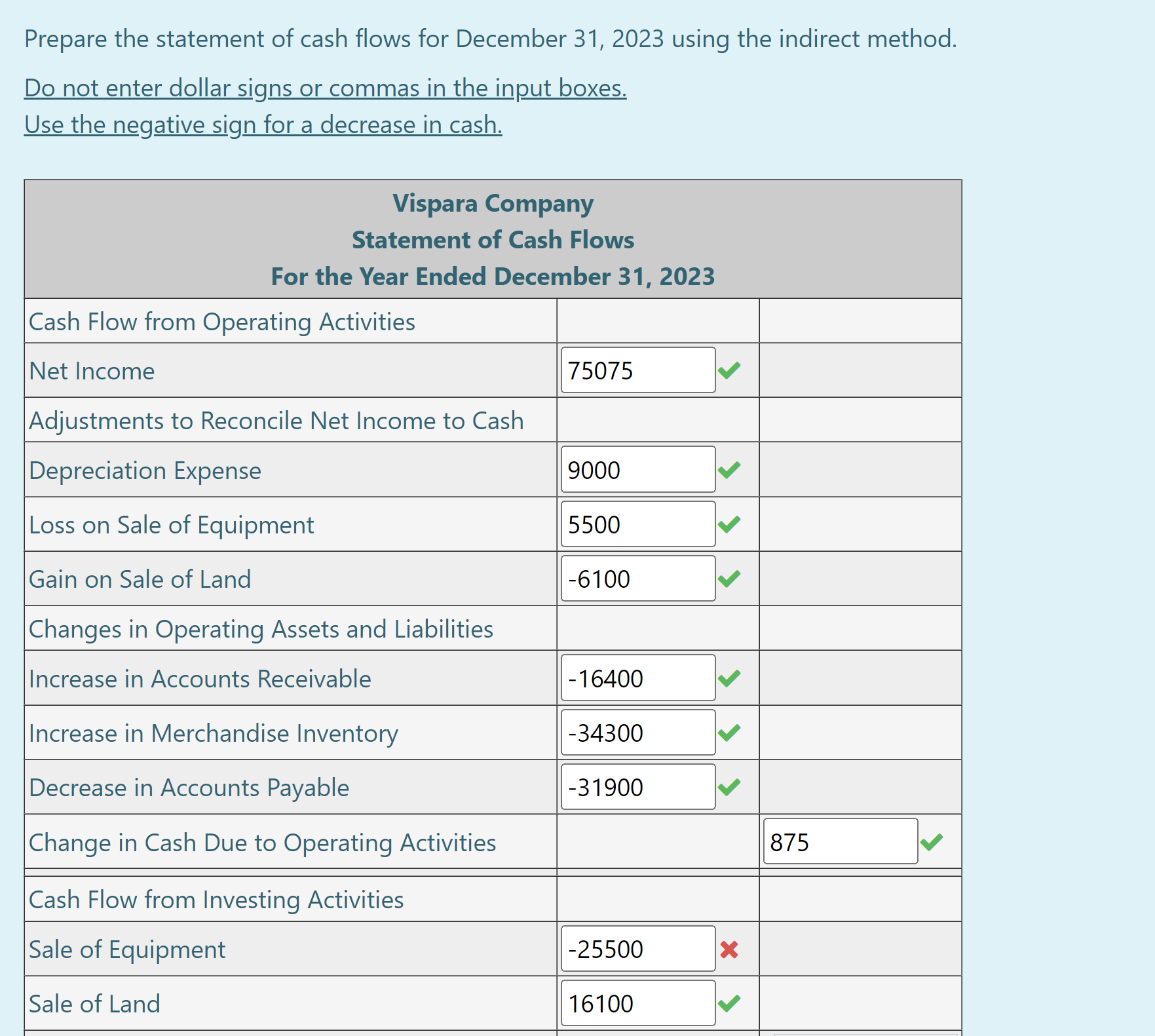
Task: Click the Increase in Merchandise Inventory amount box
Action: coord(637,733)
